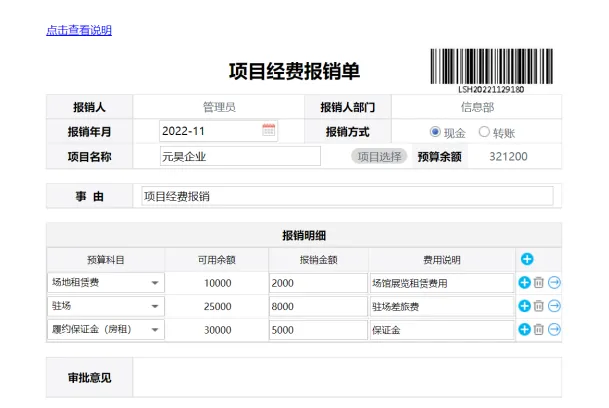Click the 事由 field containing 项目经费报销

click(x=345, y=197)
